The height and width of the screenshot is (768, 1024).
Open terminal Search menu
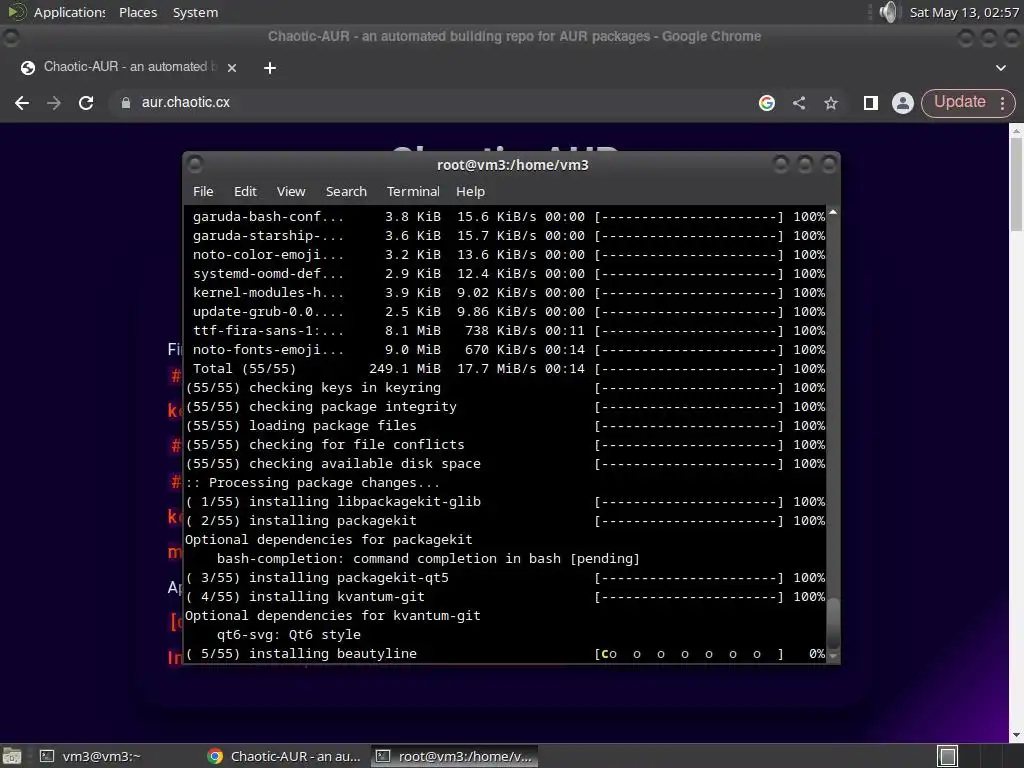point(346,191)
